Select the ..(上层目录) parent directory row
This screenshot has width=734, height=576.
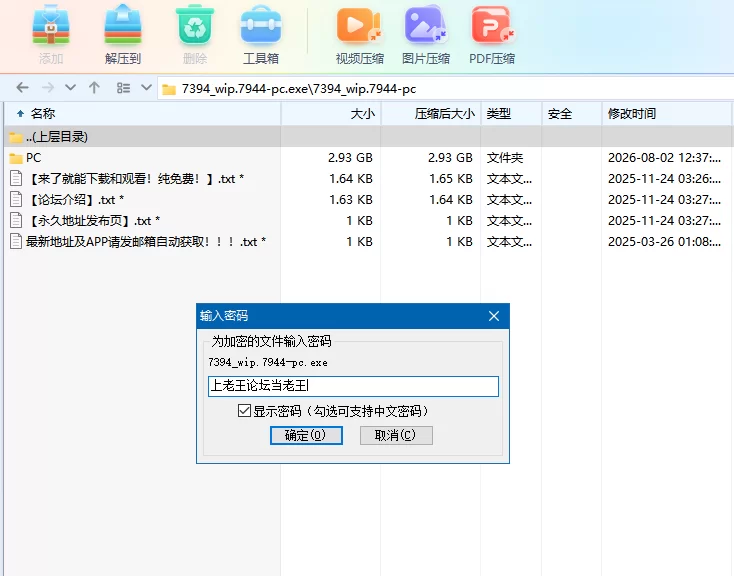(x=367, y=137)
